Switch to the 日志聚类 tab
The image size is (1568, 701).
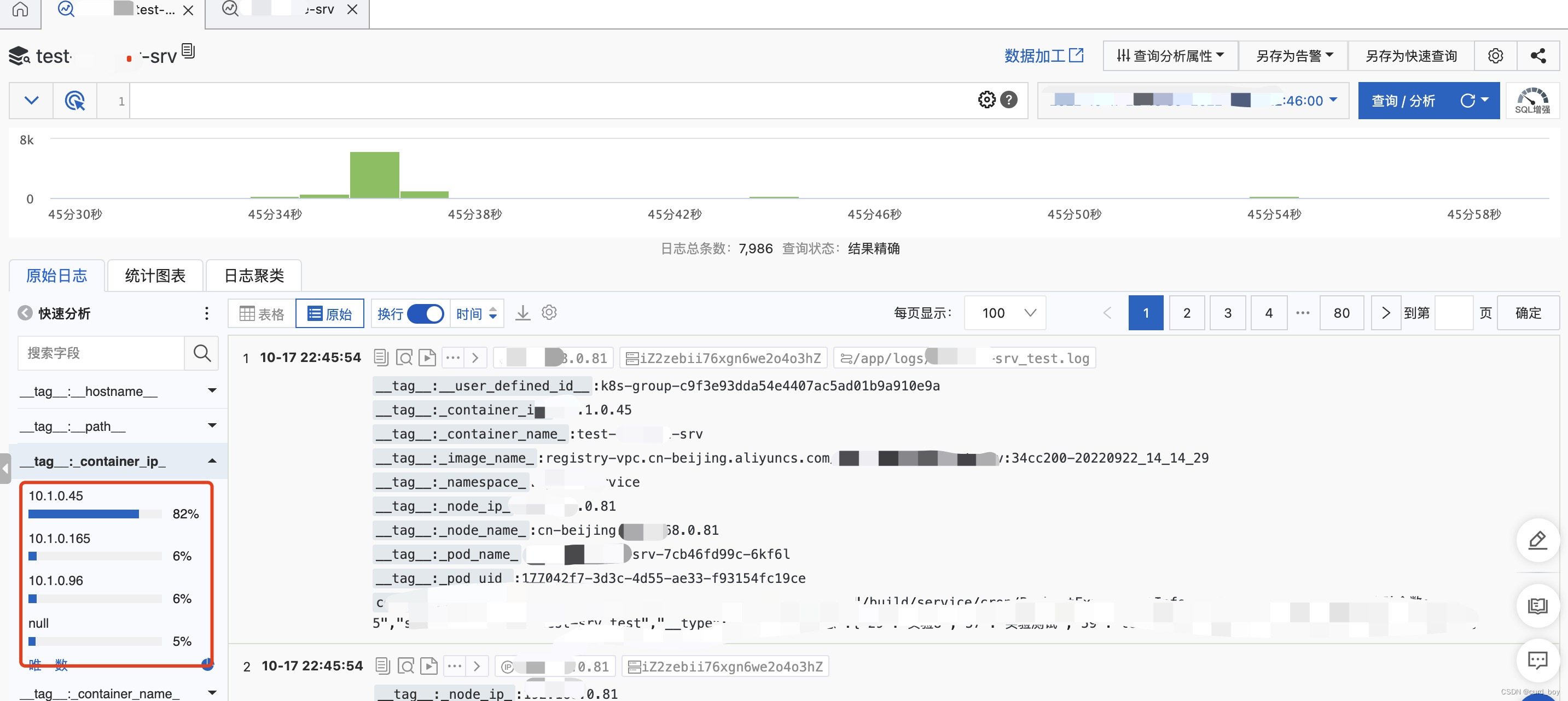[254, 276]
